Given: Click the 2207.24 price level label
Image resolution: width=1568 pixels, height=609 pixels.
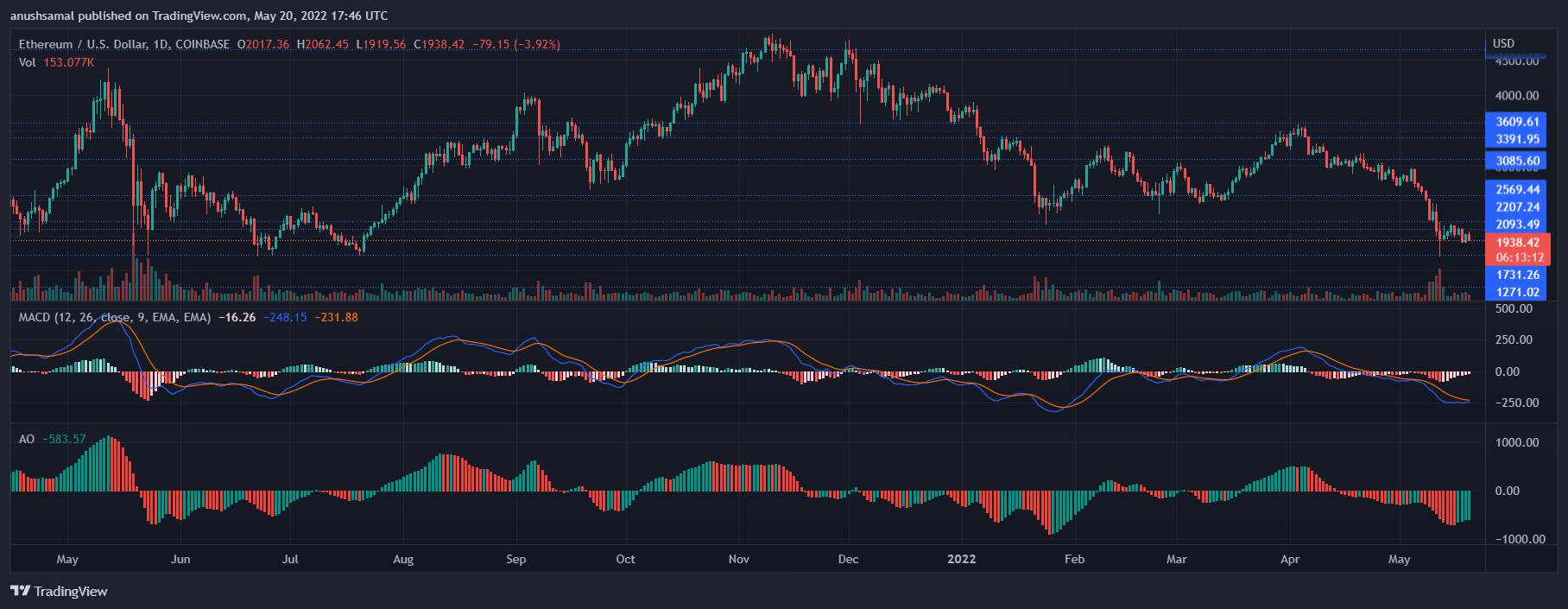Looking at the screenshot, I should 1517,206.
